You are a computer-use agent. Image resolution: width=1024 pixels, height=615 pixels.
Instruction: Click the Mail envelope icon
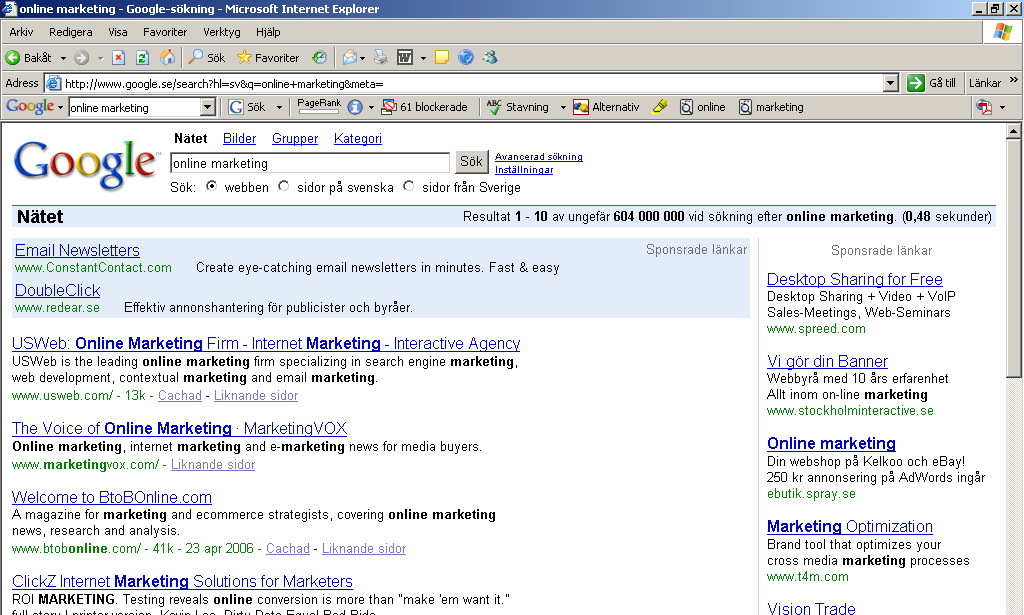(x=350, y=57)
